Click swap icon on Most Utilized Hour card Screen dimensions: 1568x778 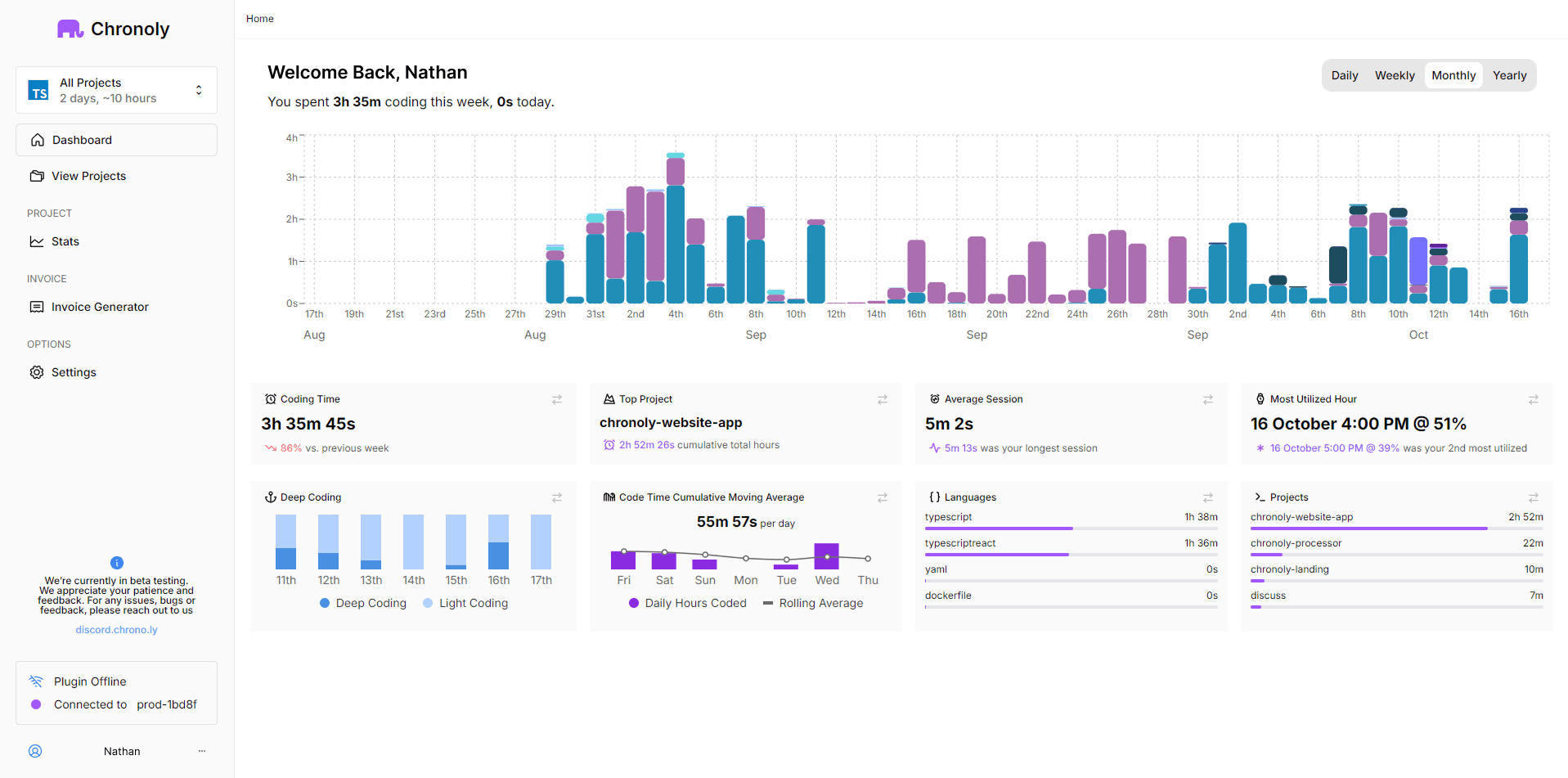[x=1533, y=399]
